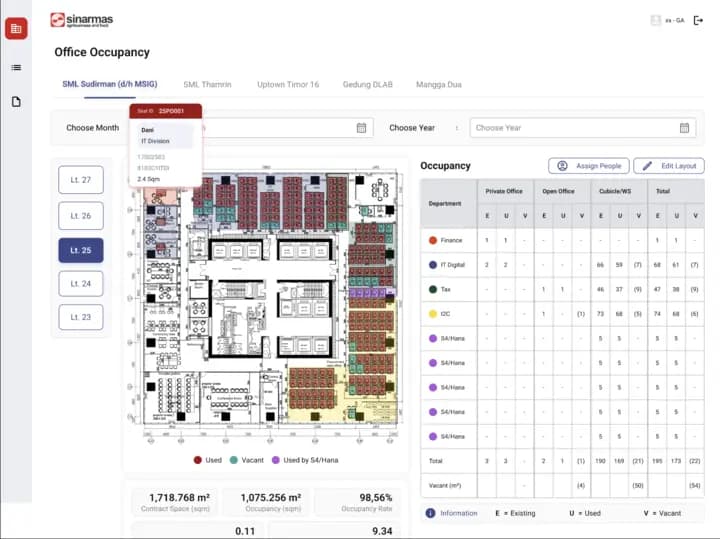The height and width of the screenshot is (539, 720).
Task: Click the Open Office column header
Action: pyautogui.click(x=558, y=191)
